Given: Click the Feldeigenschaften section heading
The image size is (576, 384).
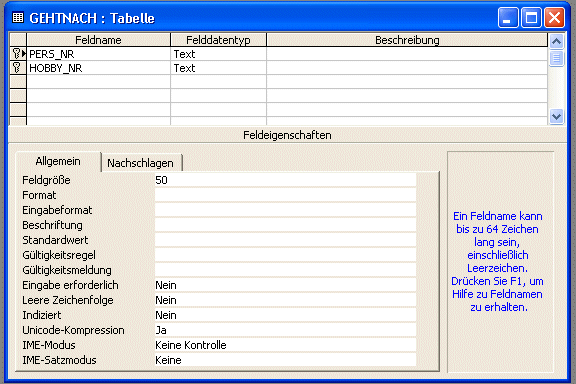Looking at the screenshot, I should [287, 135].
